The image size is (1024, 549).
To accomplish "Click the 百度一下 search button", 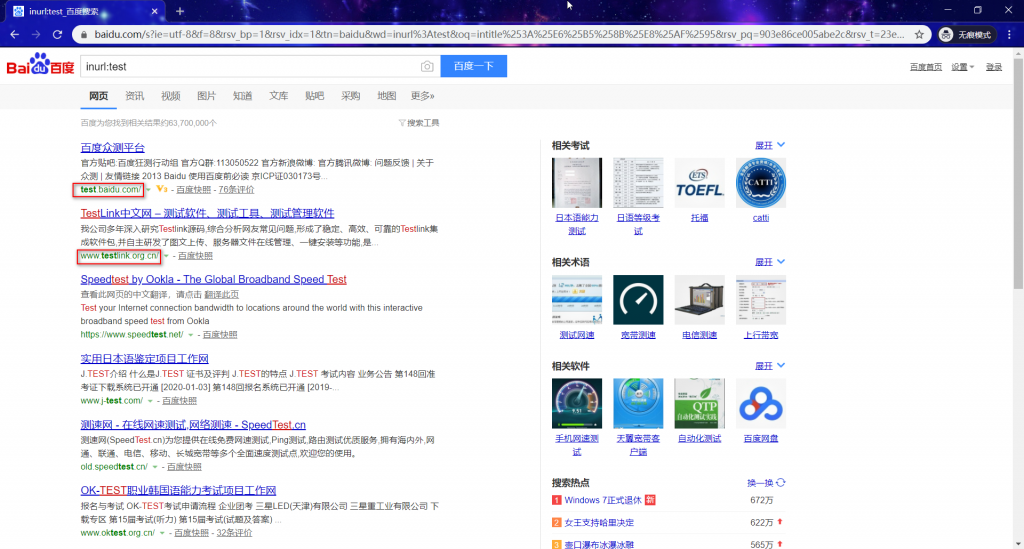I will [x=473, y=66].
